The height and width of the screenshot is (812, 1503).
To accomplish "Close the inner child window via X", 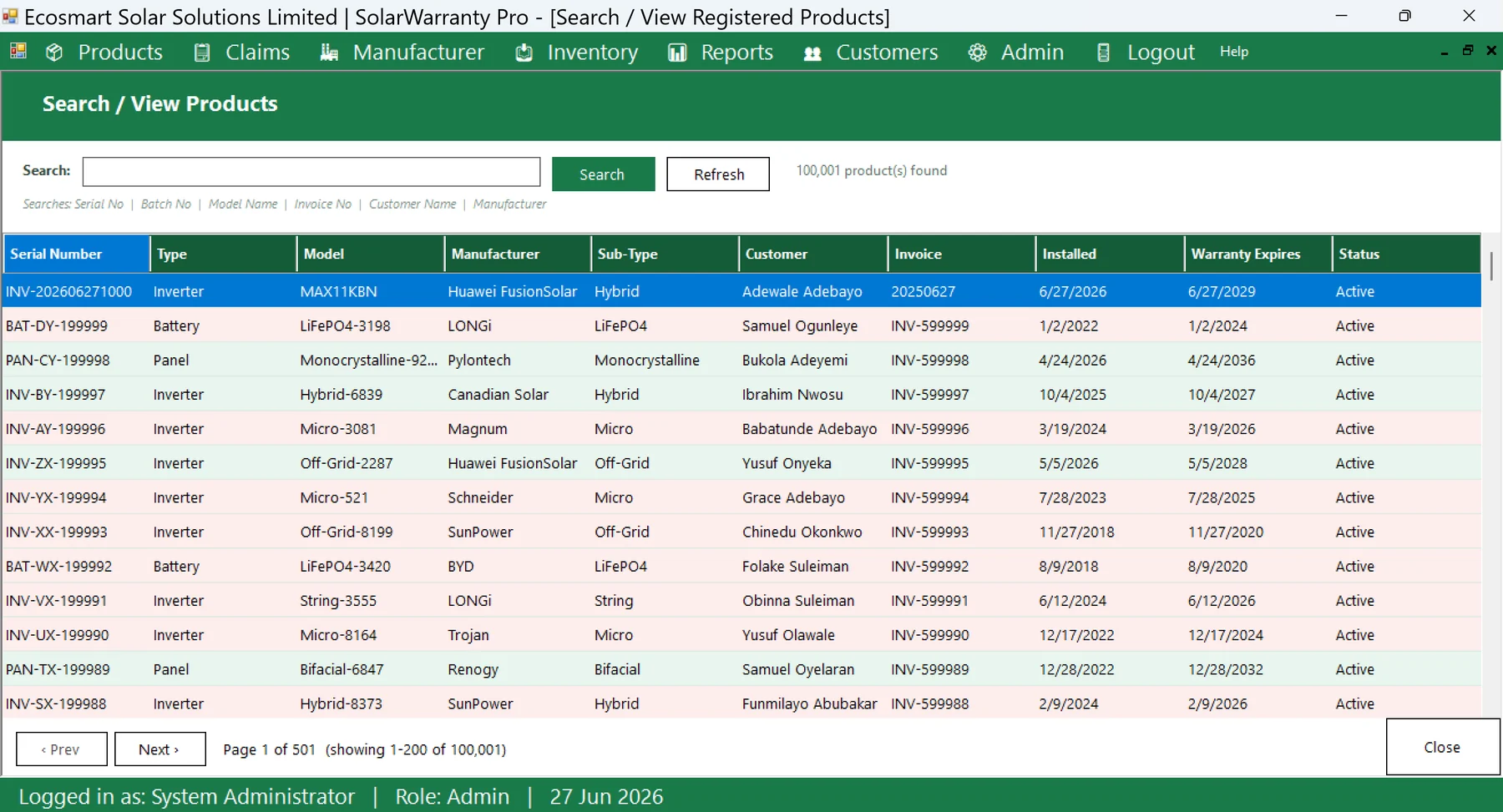I will click(x=1491, y=51).
